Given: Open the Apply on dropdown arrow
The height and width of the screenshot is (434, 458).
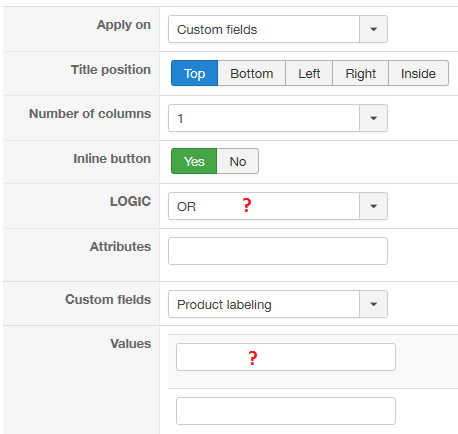Looking at the screenshot, I should coord(373,29).
